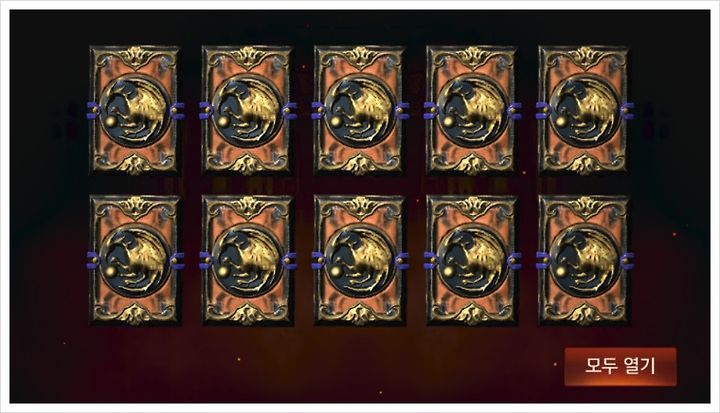Viewport: 720px width, 413px height.
Task: Select the fourth card in the top row
Action: point(472,110)
